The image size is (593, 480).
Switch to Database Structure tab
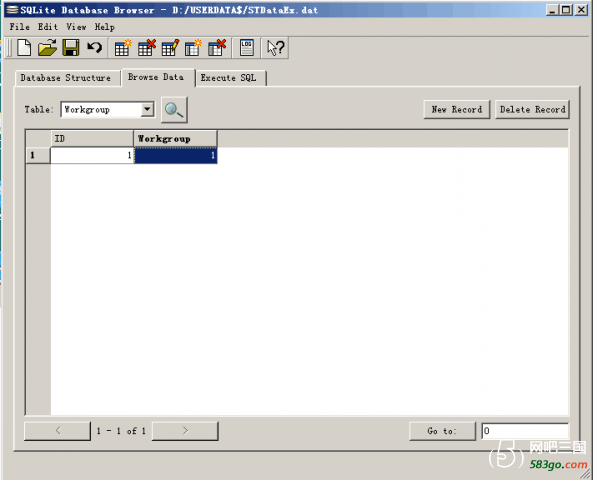(x=66, y=78)
